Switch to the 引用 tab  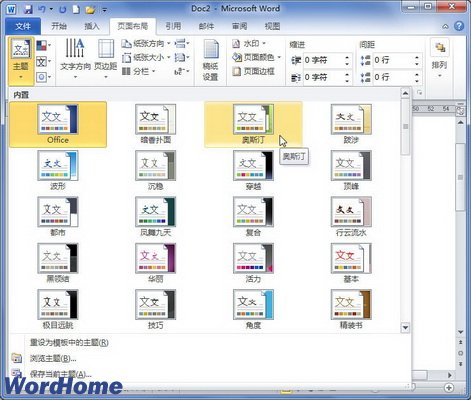click(x=173, y=26)
